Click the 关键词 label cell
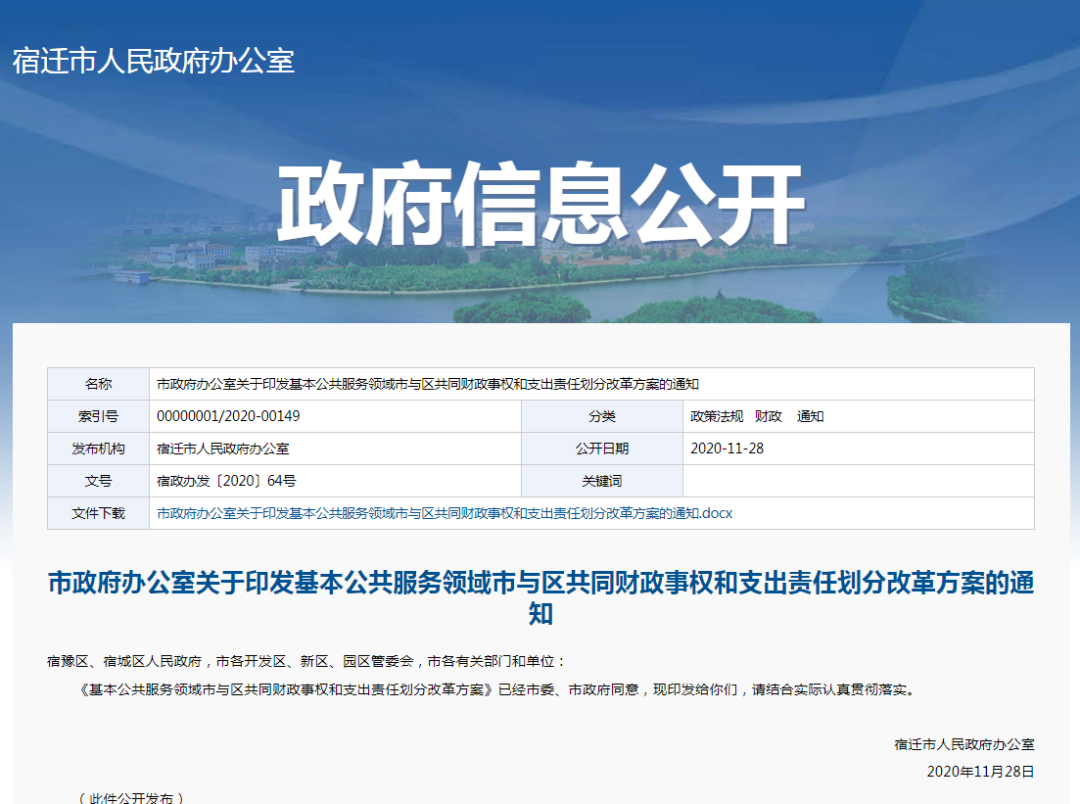This screenshot has width=1080, height=804. pyautogui.click(x=602, y=481)
